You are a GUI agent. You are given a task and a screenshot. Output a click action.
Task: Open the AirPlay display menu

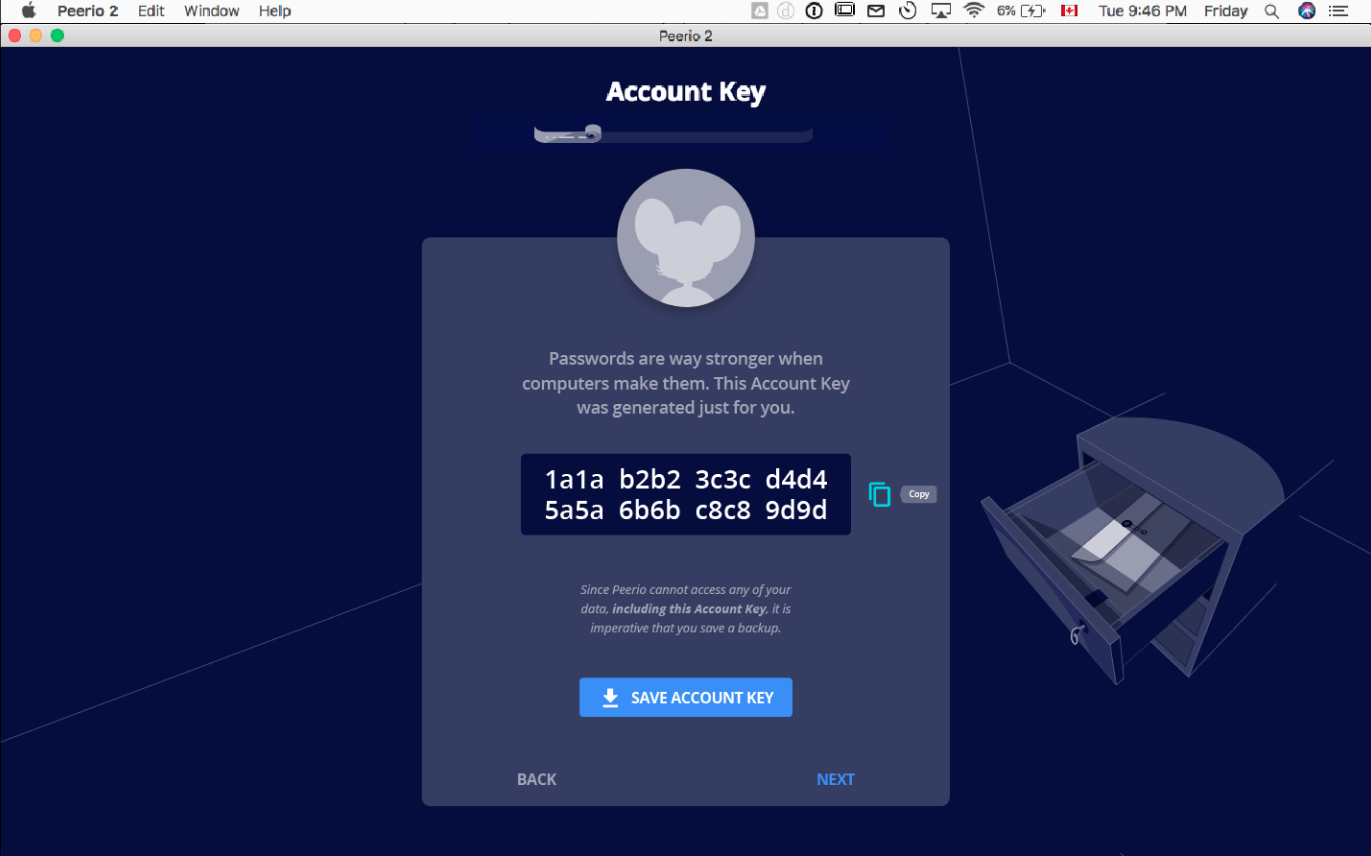point(941,11)
